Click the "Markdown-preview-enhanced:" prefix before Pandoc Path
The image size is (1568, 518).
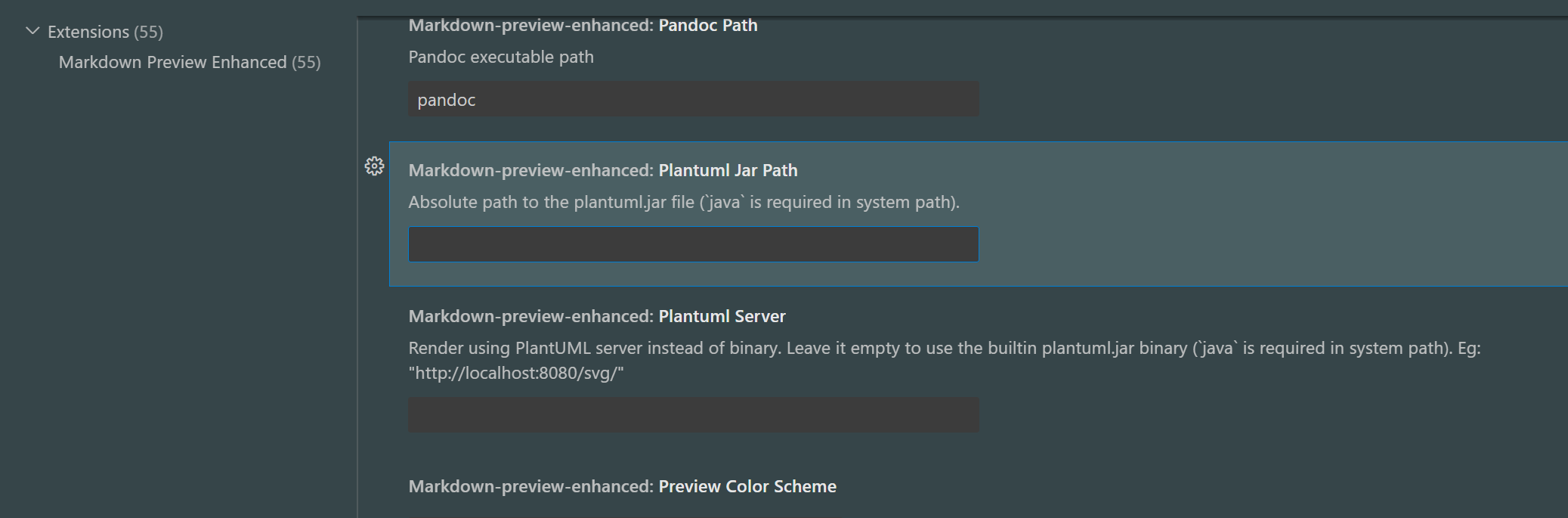(530, 25)
